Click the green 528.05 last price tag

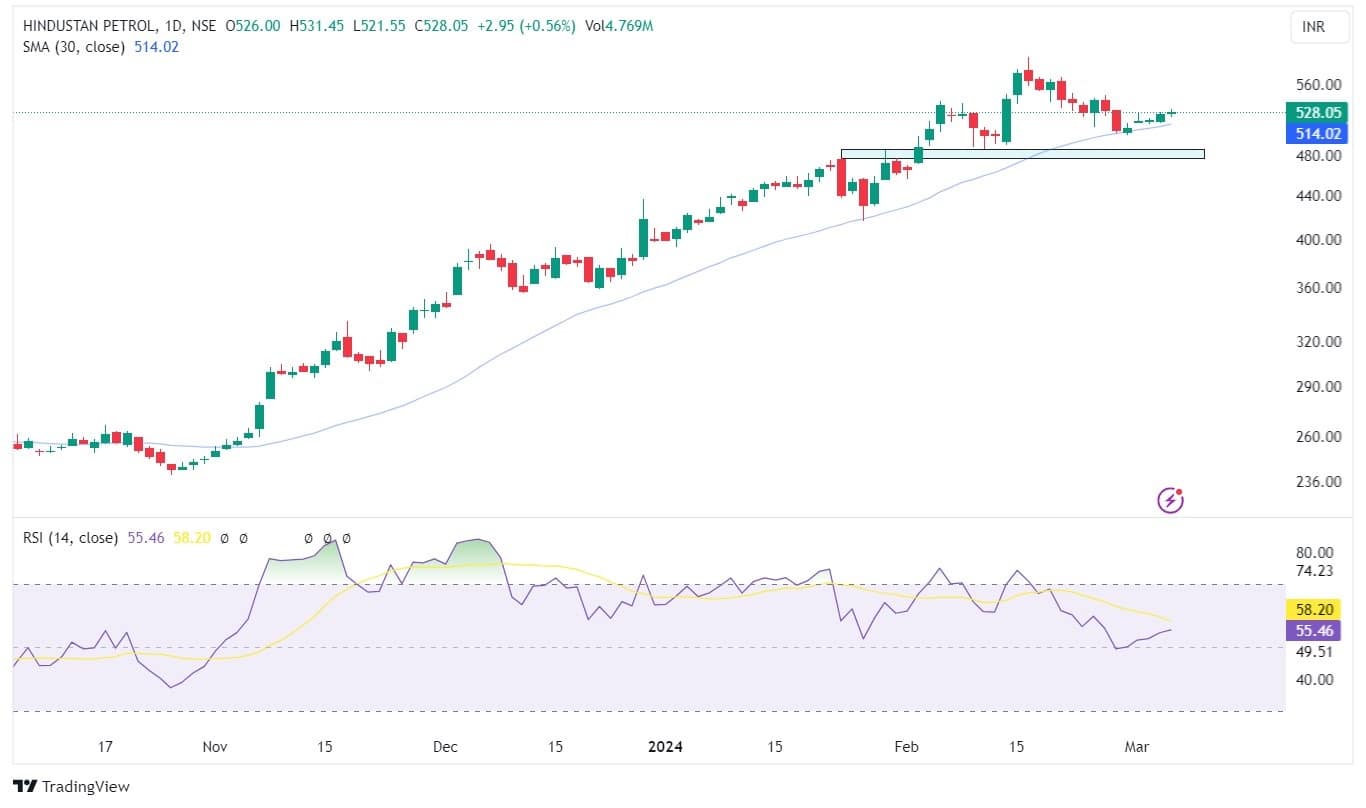pos(1317,113)
